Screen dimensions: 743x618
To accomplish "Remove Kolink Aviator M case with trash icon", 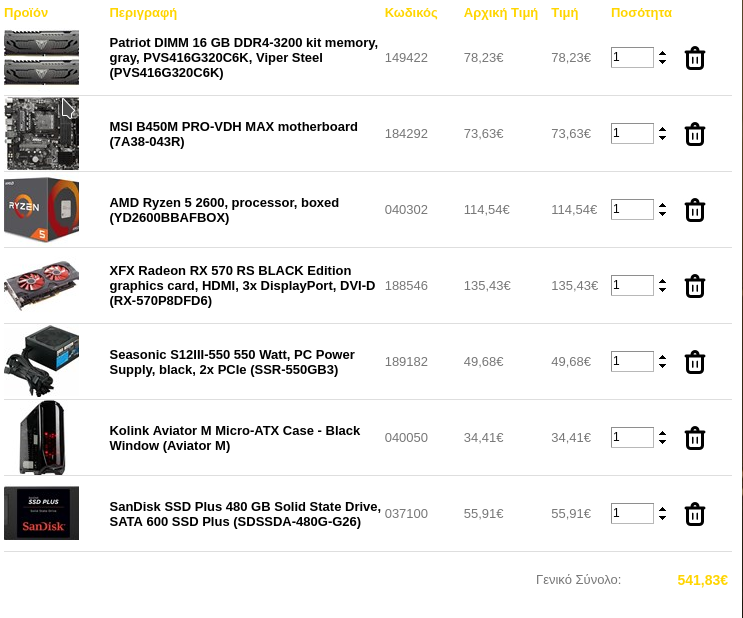I will click(695, 438).
